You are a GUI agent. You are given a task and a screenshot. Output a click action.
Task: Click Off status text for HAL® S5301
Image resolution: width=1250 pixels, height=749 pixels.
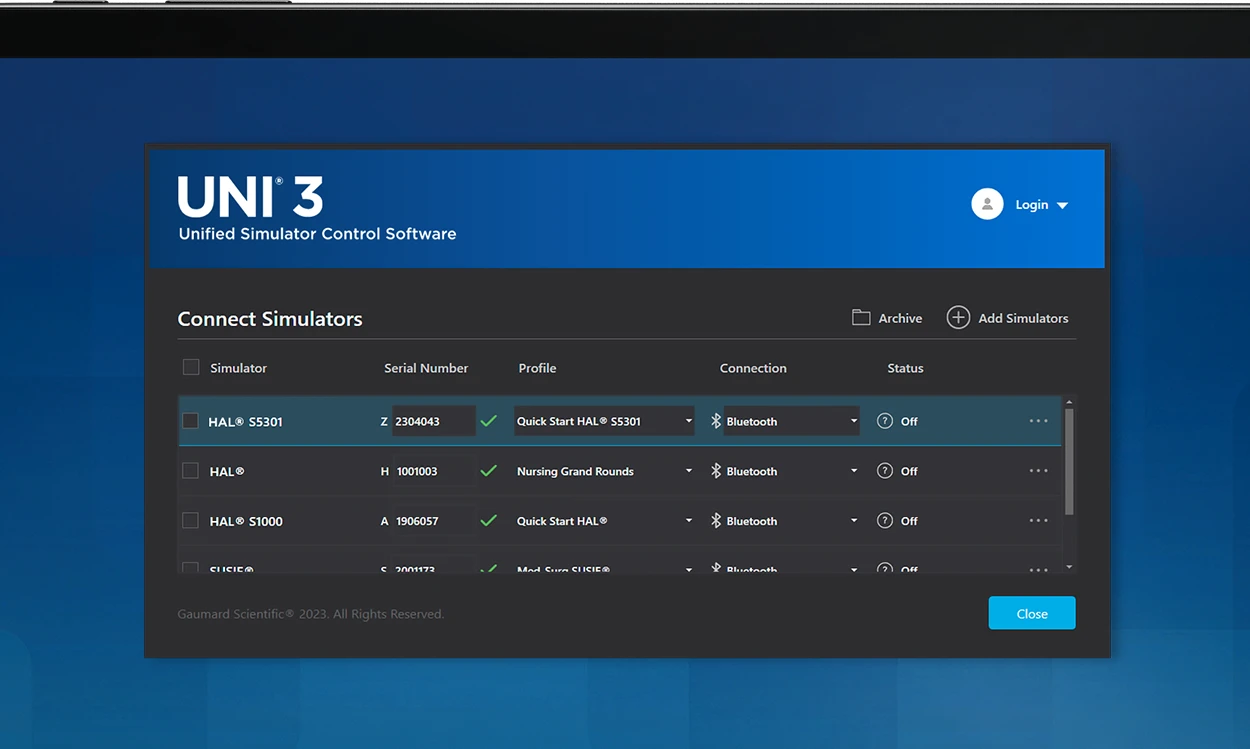(909, 422)
